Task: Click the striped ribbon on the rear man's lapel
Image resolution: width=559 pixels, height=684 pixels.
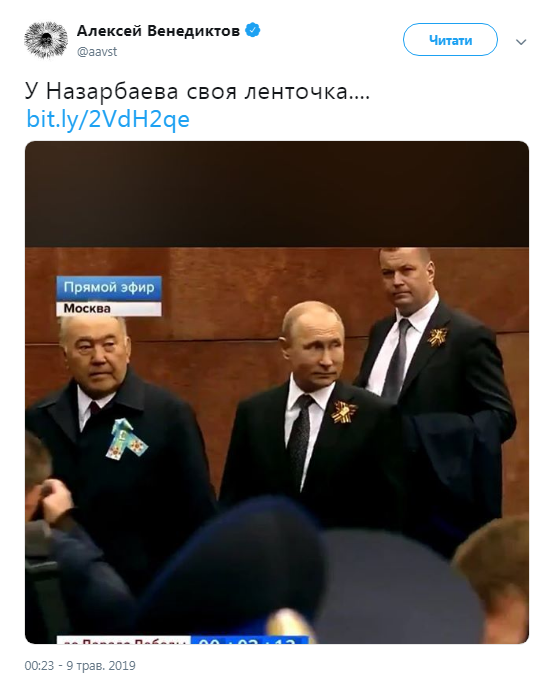Action: (x=437, y=337)
